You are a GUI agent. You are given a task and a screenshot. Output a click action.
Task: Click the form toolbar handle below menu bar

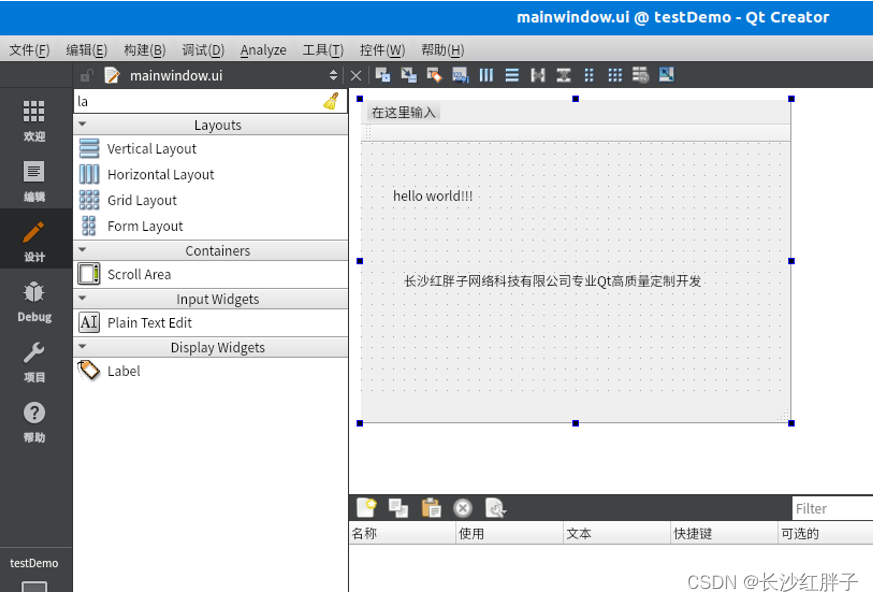pos(368,133)
